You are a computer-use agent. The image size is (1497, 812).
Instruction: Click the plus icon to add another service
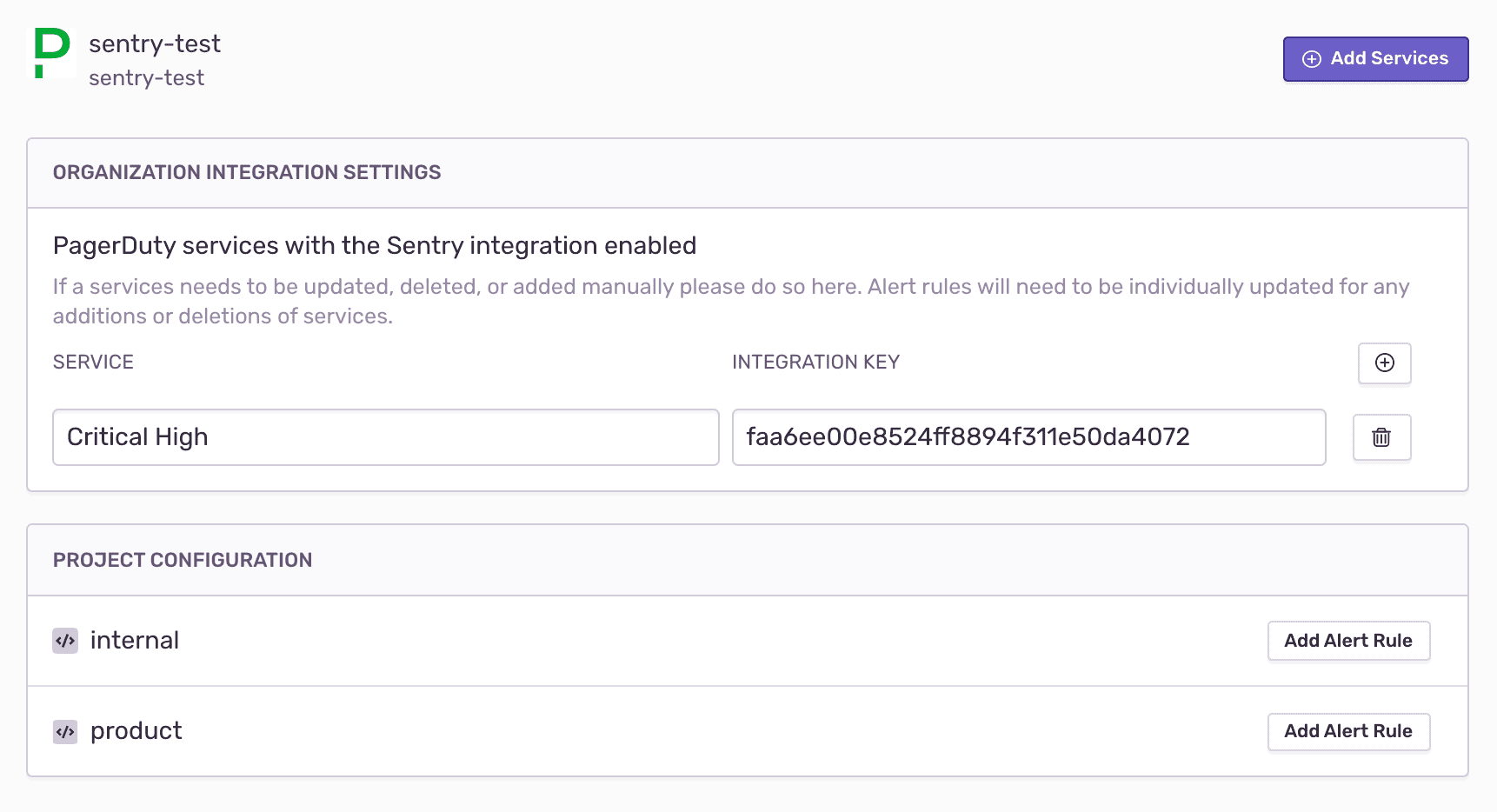click(1384, 363)
